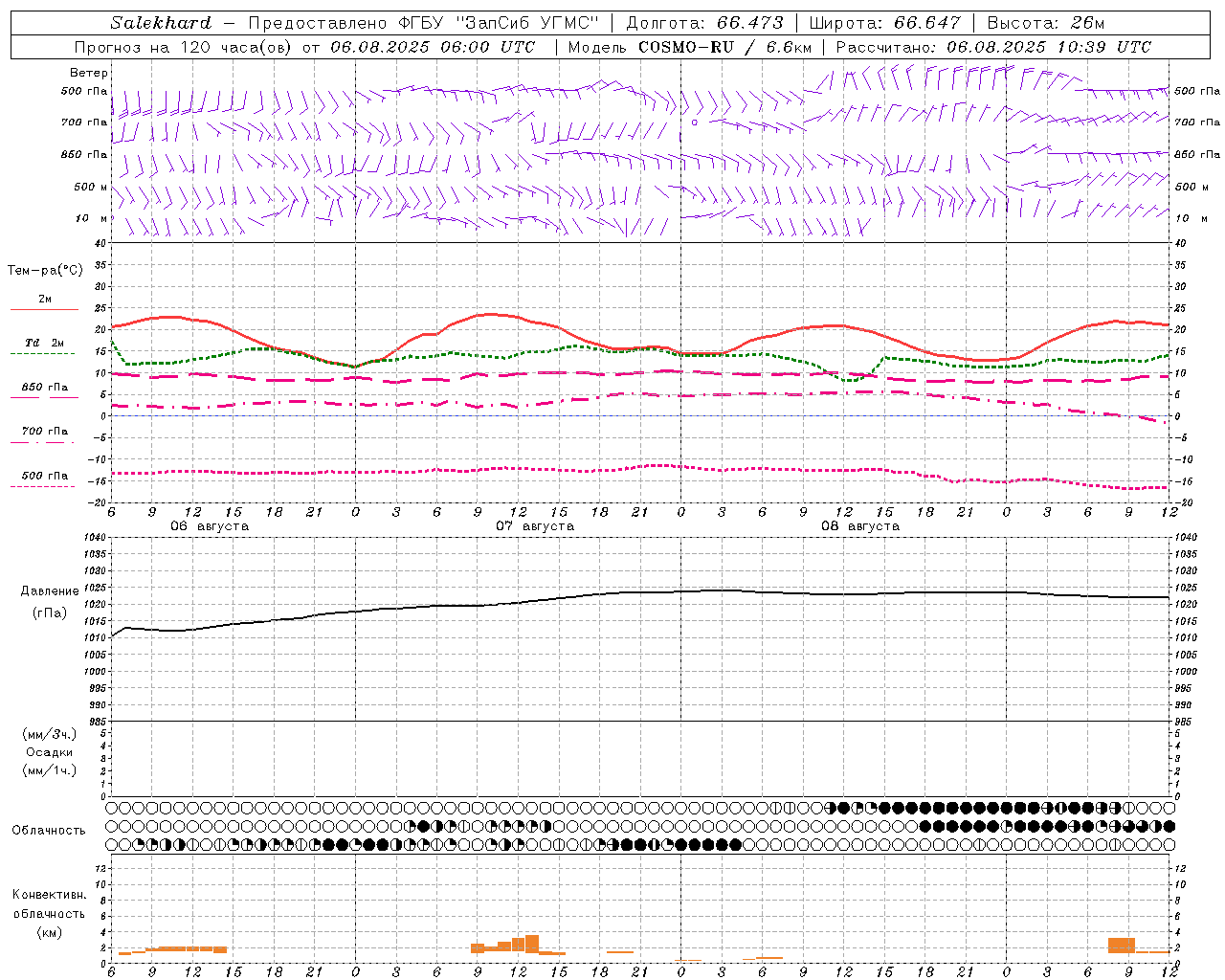Image resolution: width=1225 pixels, height=980 pixels.
Task: Click the Salekhard station title
Action: click(161, 23)
